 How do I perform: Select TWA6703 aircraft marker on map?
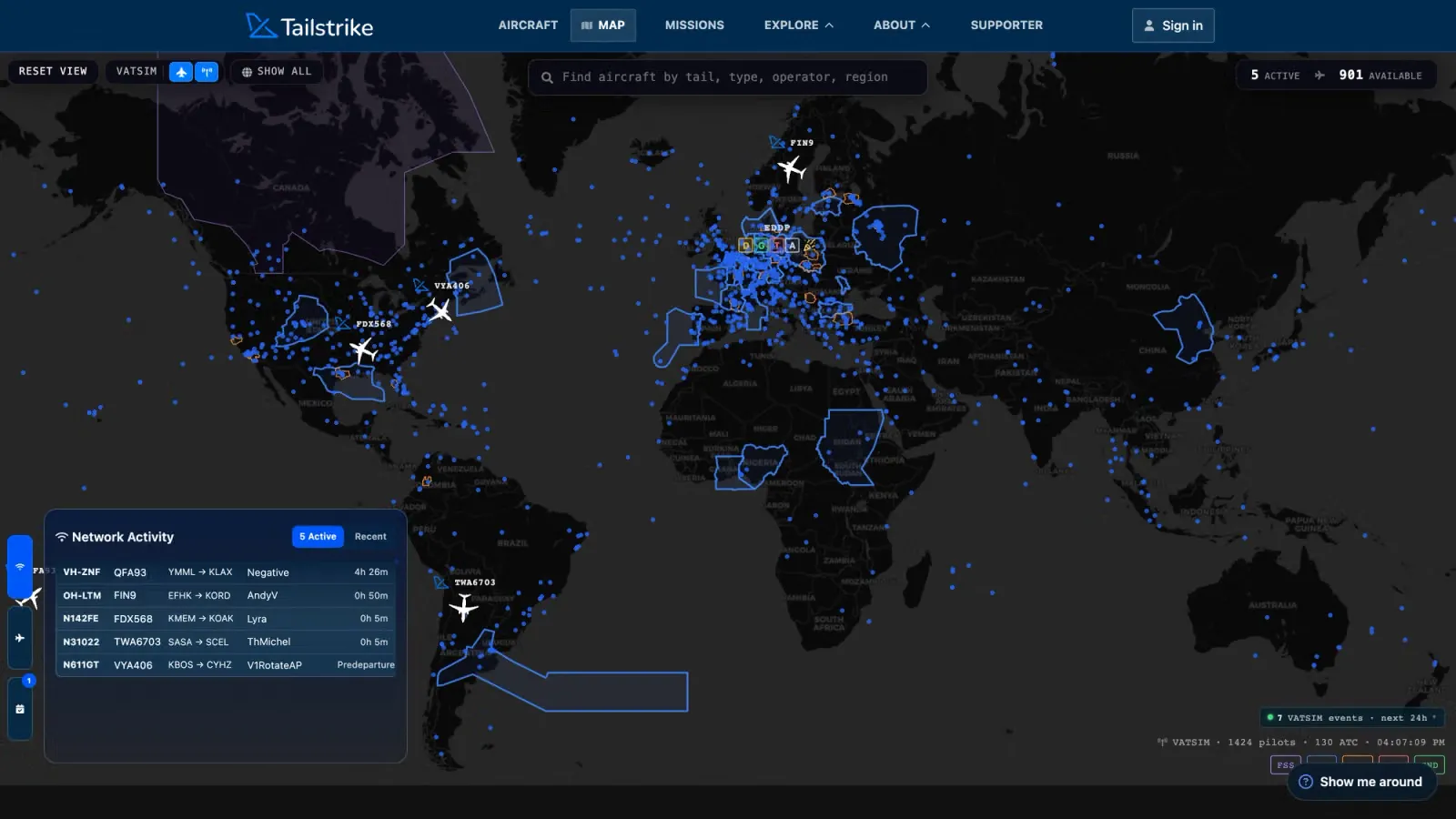tap(463, 607)
